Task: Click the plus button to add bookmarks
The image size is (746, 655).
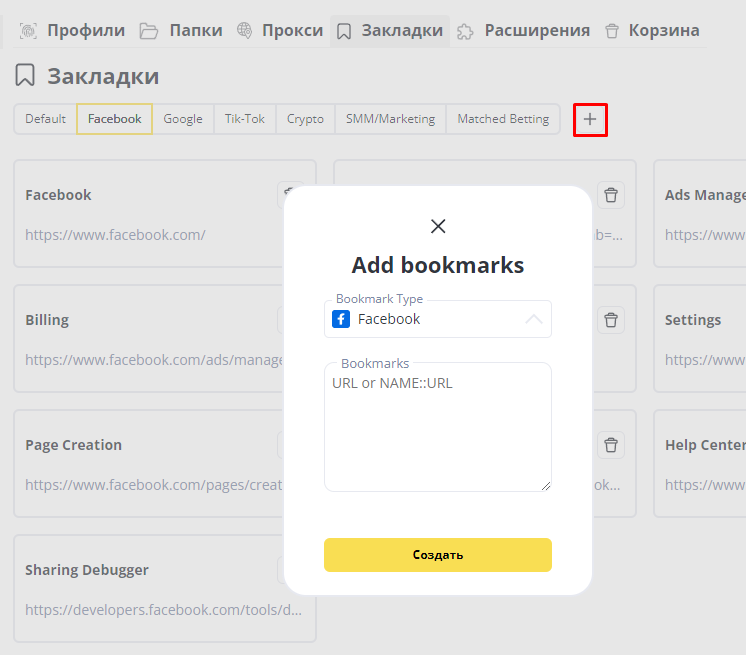Action: [x=590, y=119]
